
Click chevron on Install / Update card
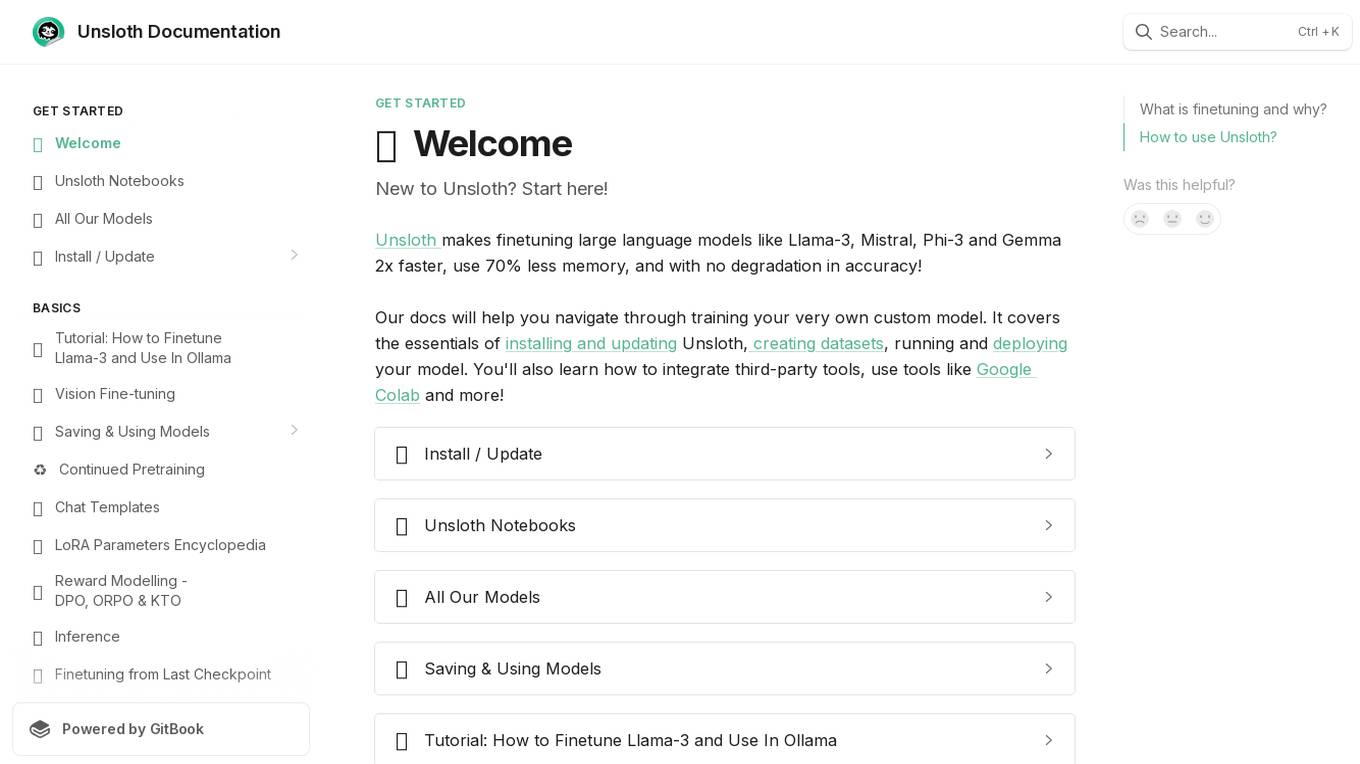[1048, 454]
